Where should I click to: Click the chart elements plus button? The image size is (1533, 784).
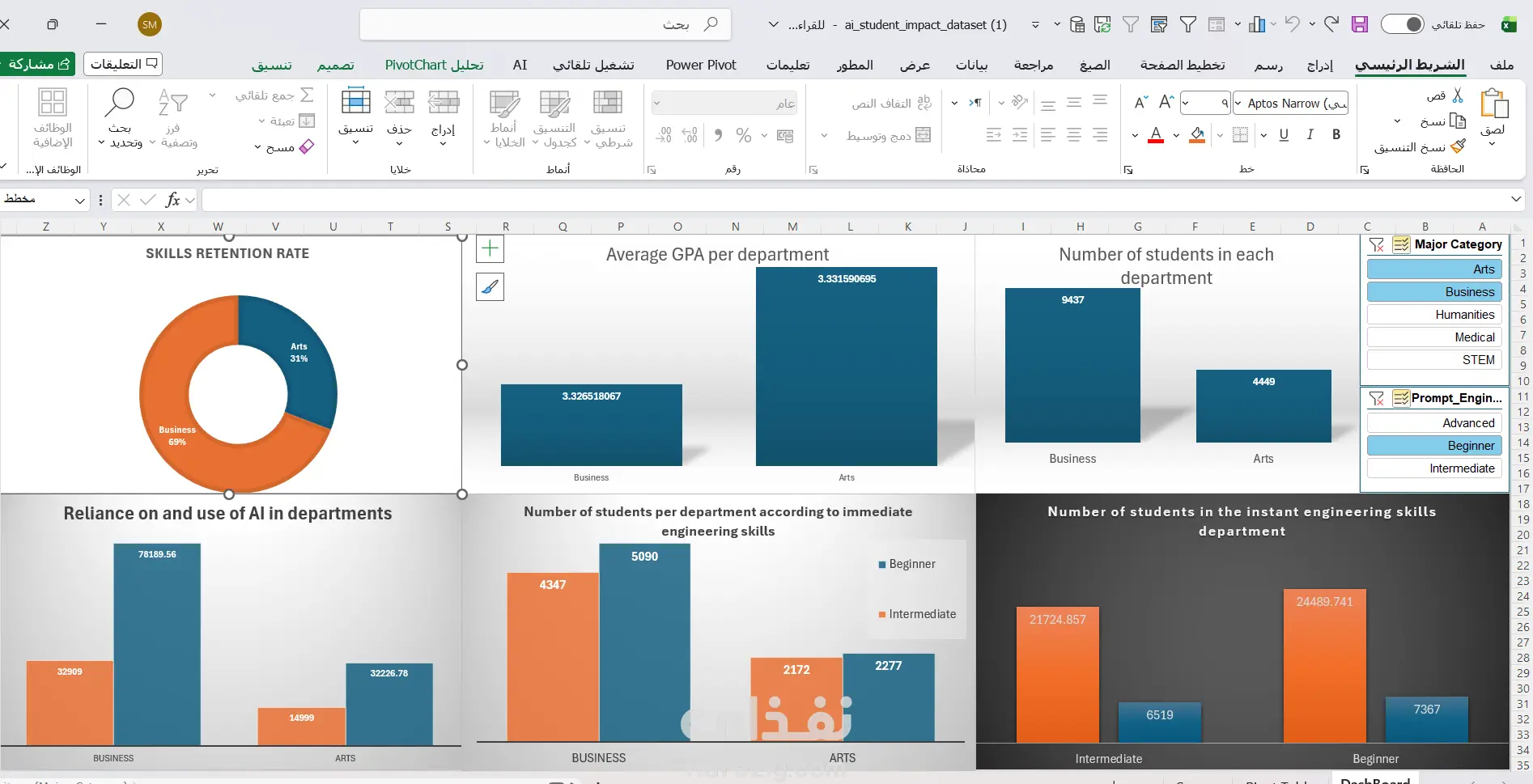tap(490, 248)
